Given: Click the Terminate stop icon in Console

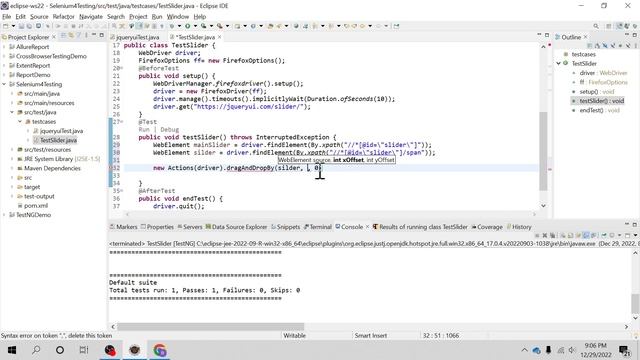Looking at the screenshot, I should 537,236.
